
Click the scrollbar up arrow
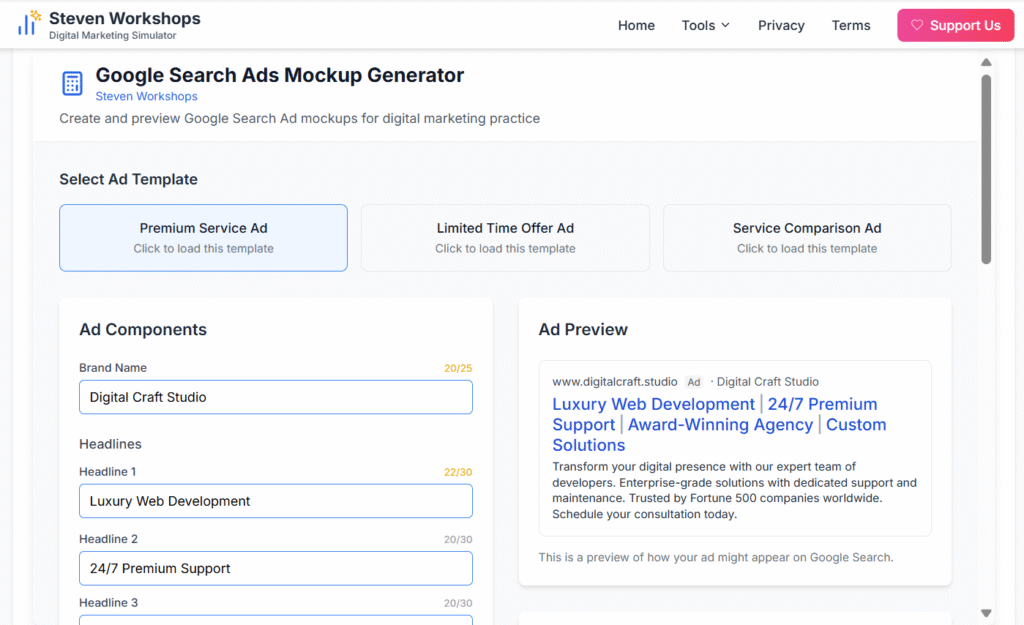tap(986, 62)
